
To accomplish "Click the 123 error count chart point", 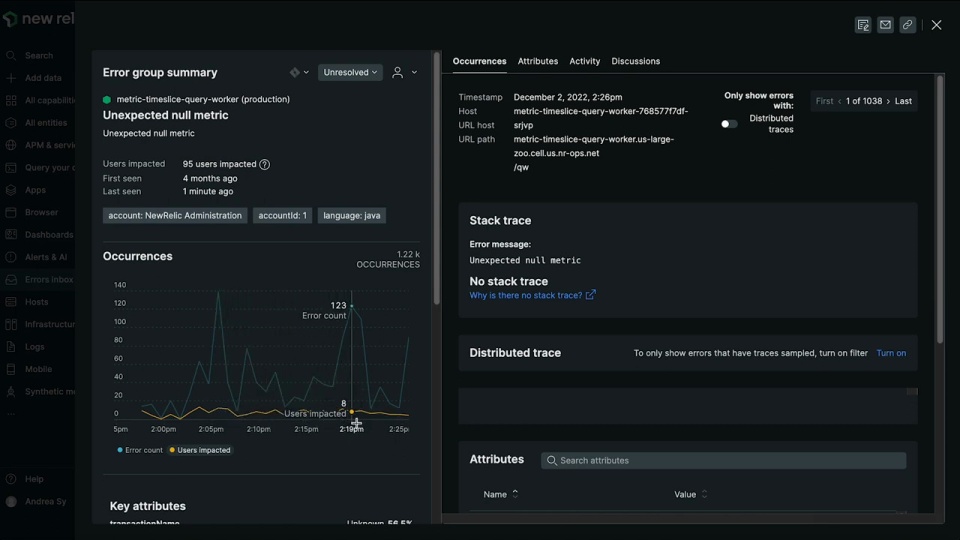I will [x=351, y=306].
